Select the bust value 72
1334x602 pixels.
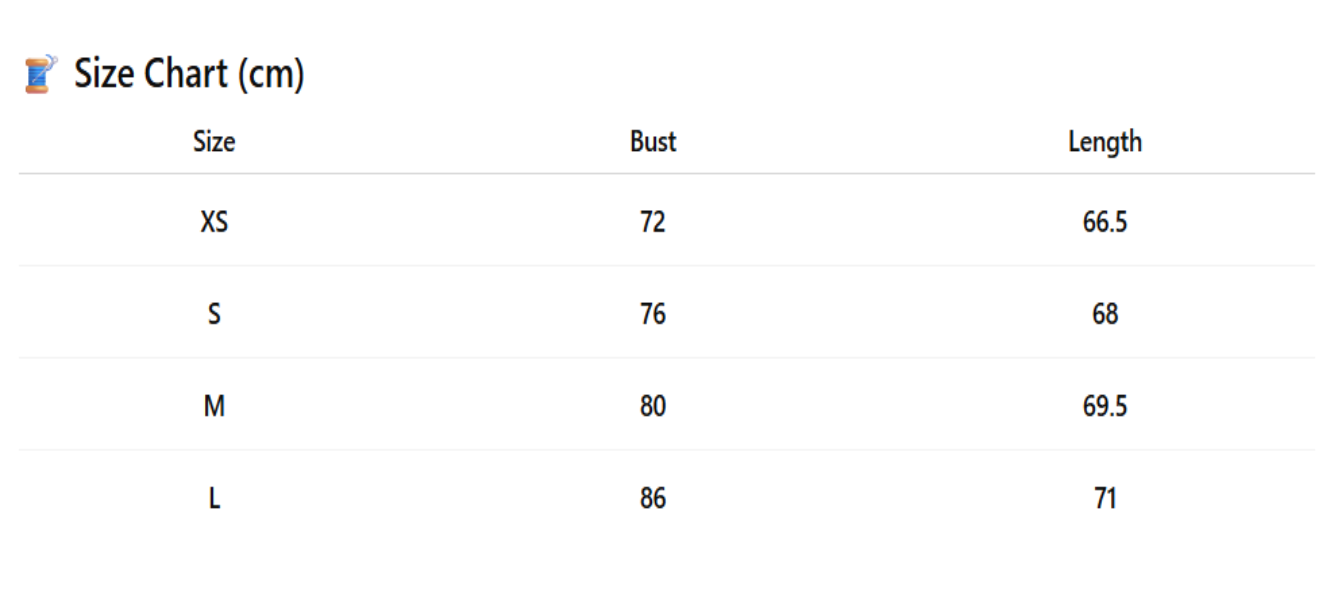pos(653,222)
